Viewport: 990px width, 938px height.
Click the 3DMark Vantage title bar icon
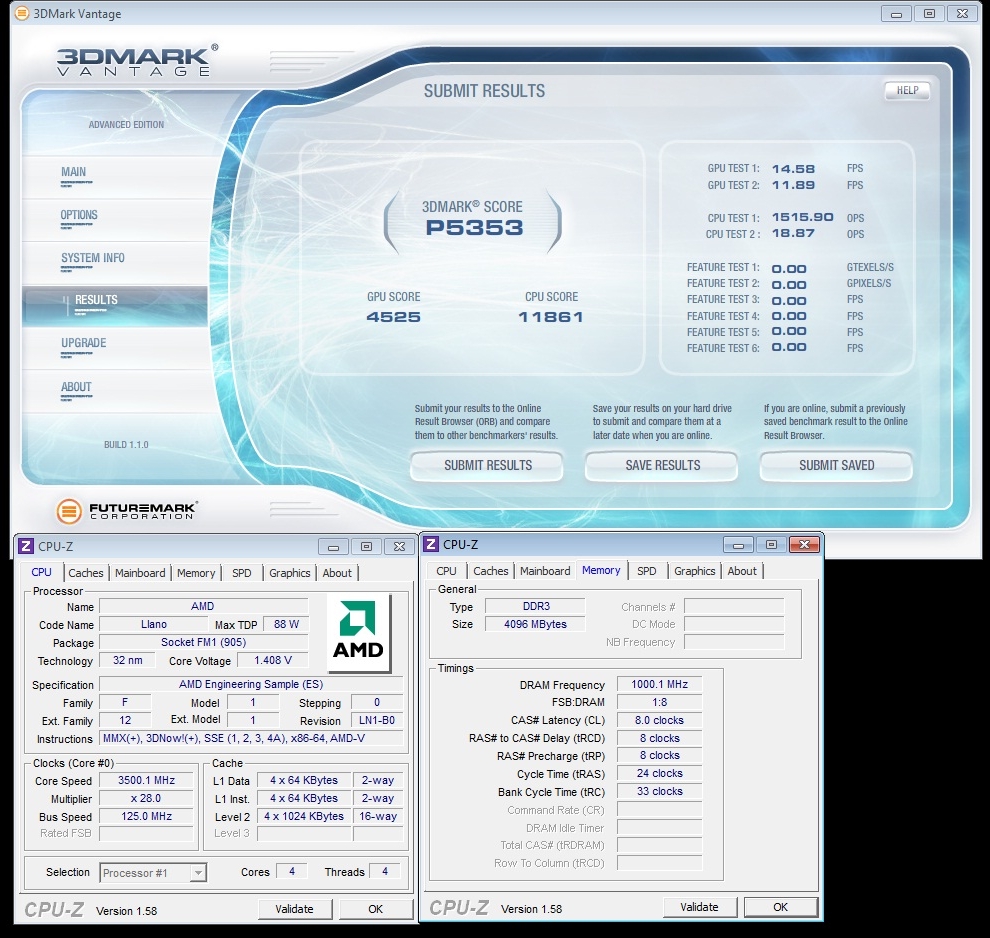(x=22, y=13)
